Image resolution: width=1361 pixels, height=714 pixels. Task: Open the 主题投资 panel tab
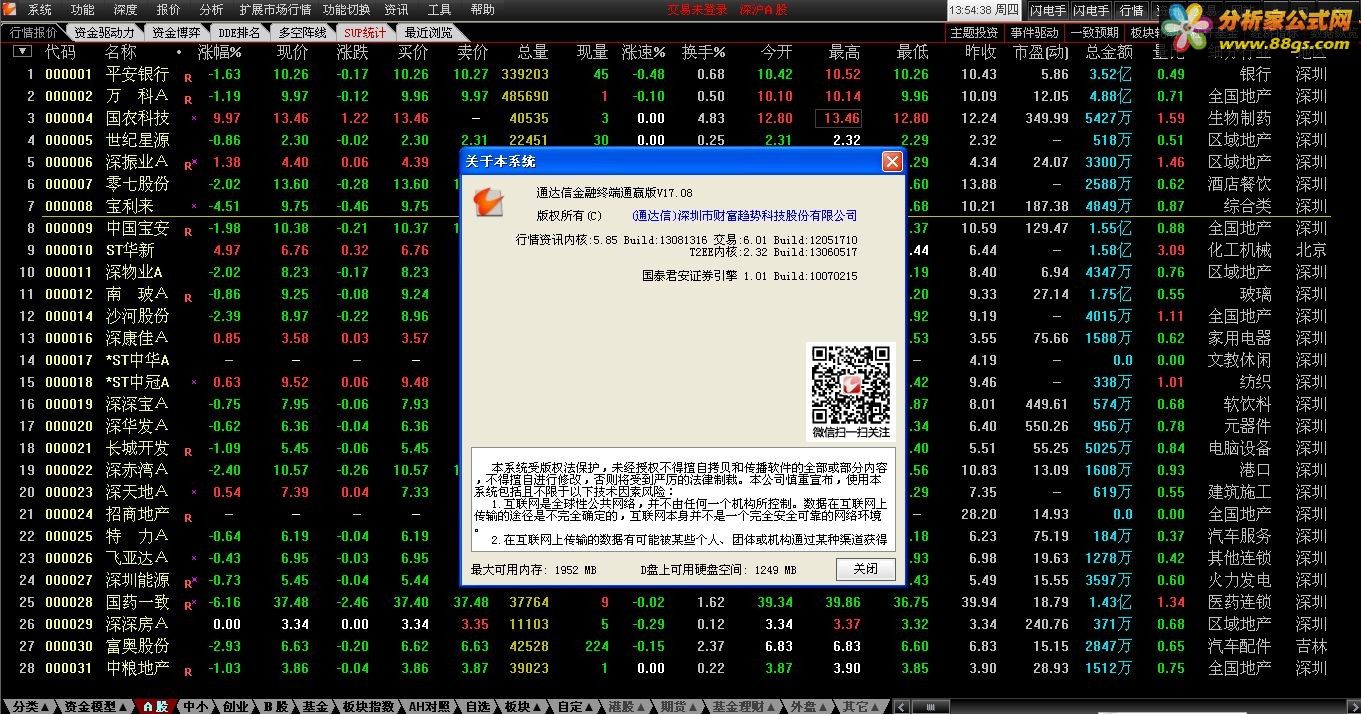[974, 32]
